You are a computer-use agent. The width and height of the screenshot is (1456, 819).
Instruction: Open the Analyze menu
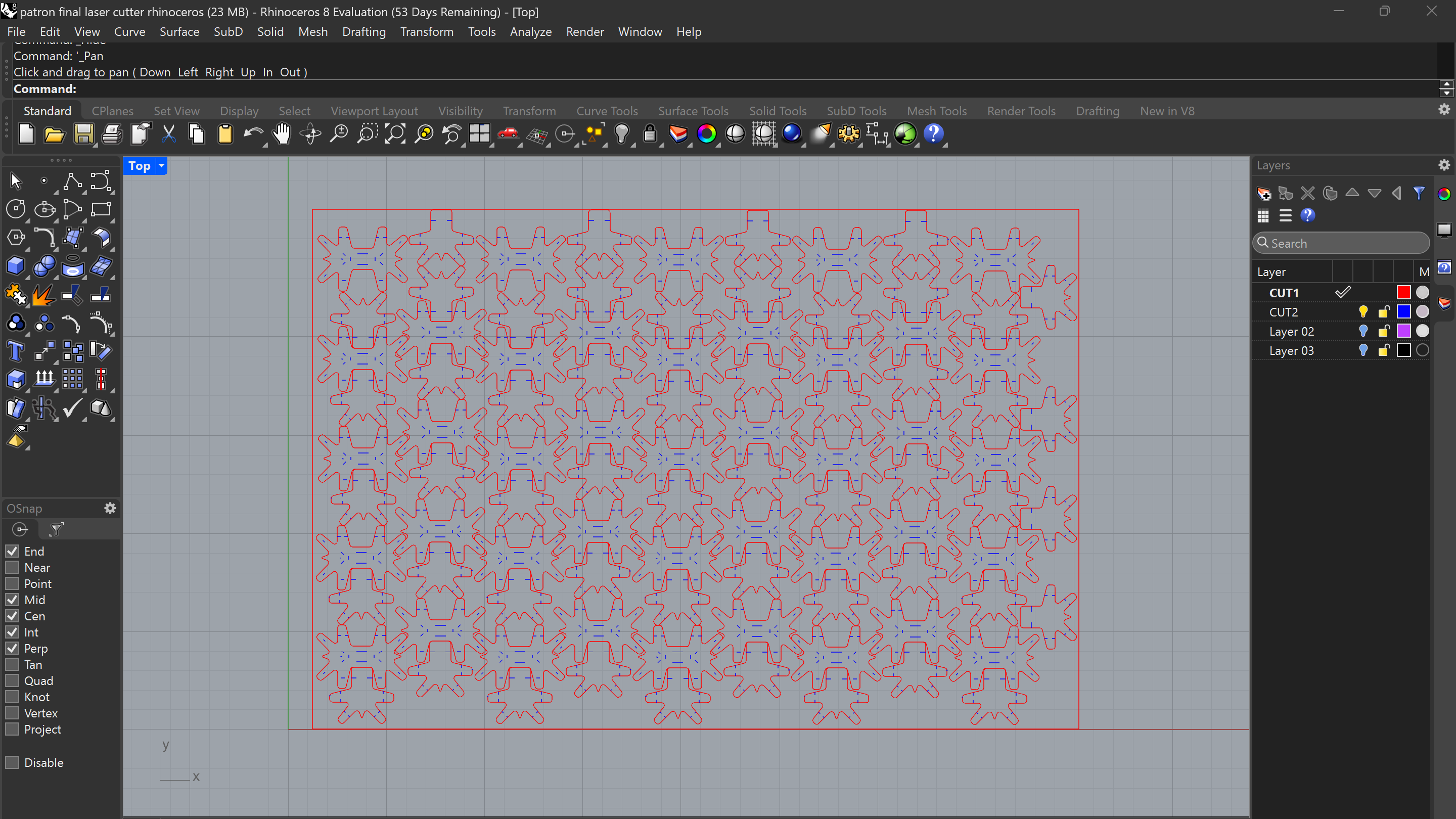coord(530,32)
